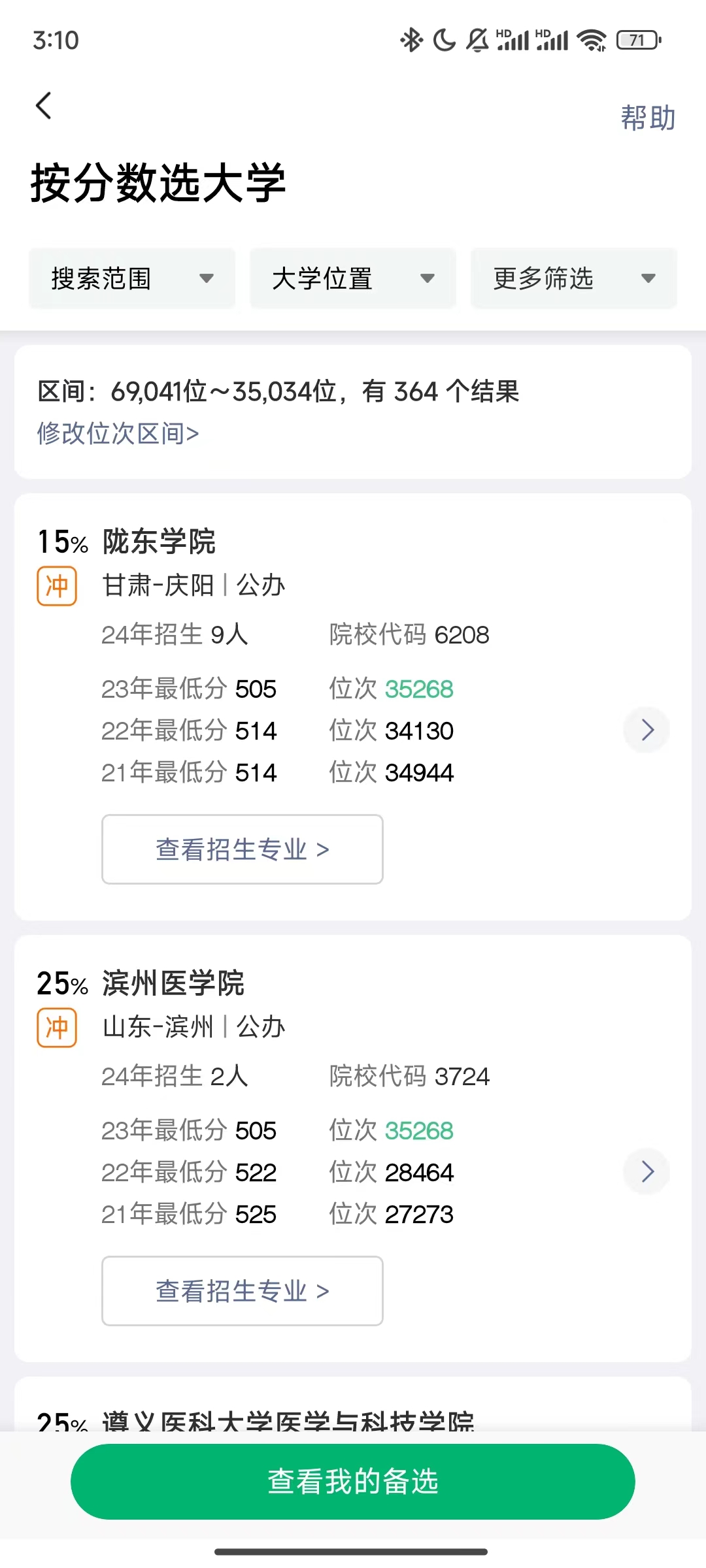Expand the 搜索范围 dropdown

132,278
